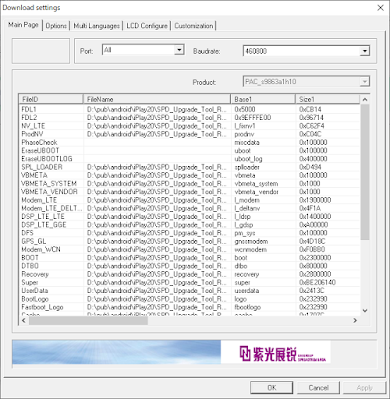390x399 pixels.
Task: Click the list scroll up arrow
Action: click(x=365, y=99)
